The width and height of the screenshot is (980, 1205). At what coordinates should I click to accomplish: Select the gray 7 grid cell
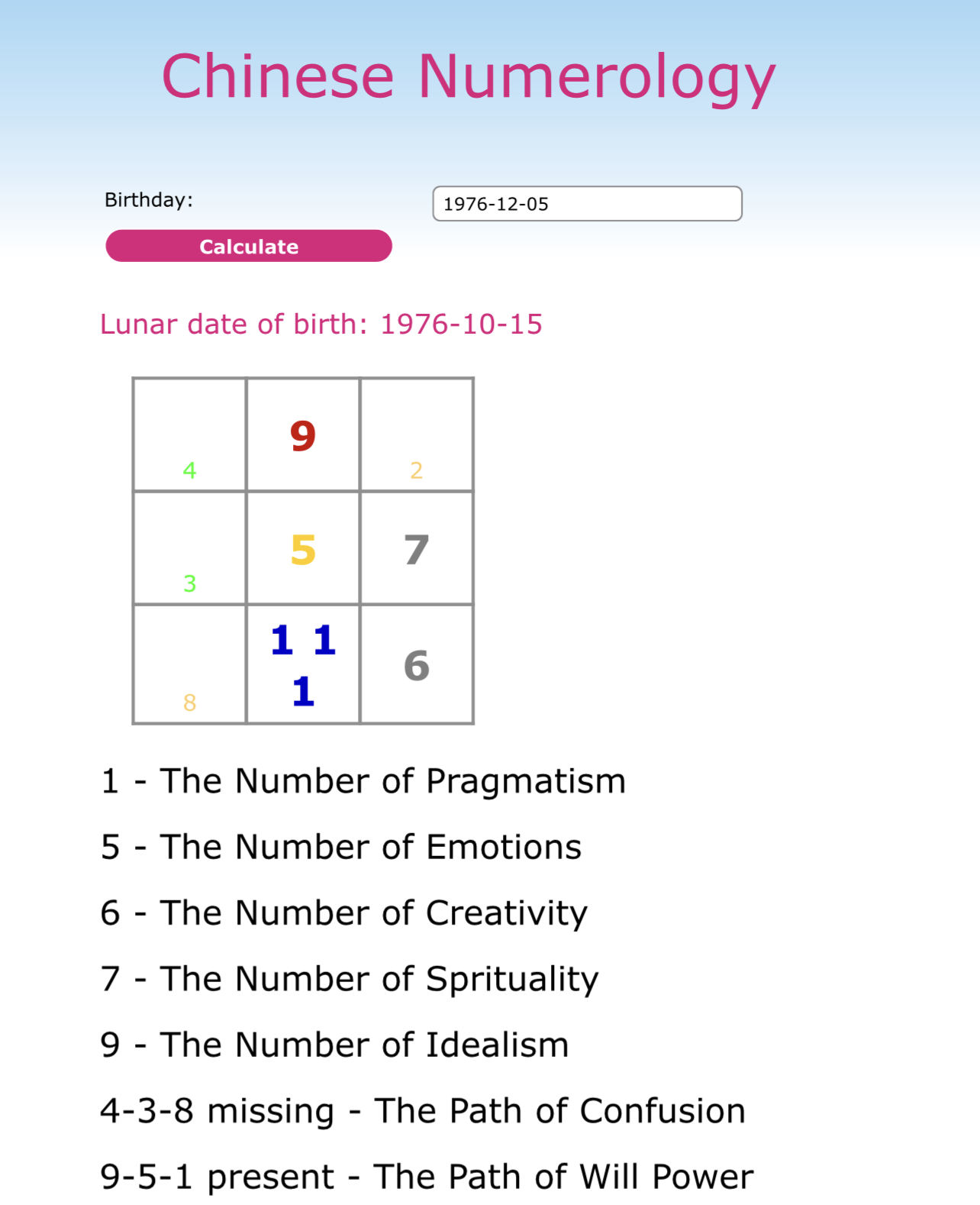click(x=417, y=550)
